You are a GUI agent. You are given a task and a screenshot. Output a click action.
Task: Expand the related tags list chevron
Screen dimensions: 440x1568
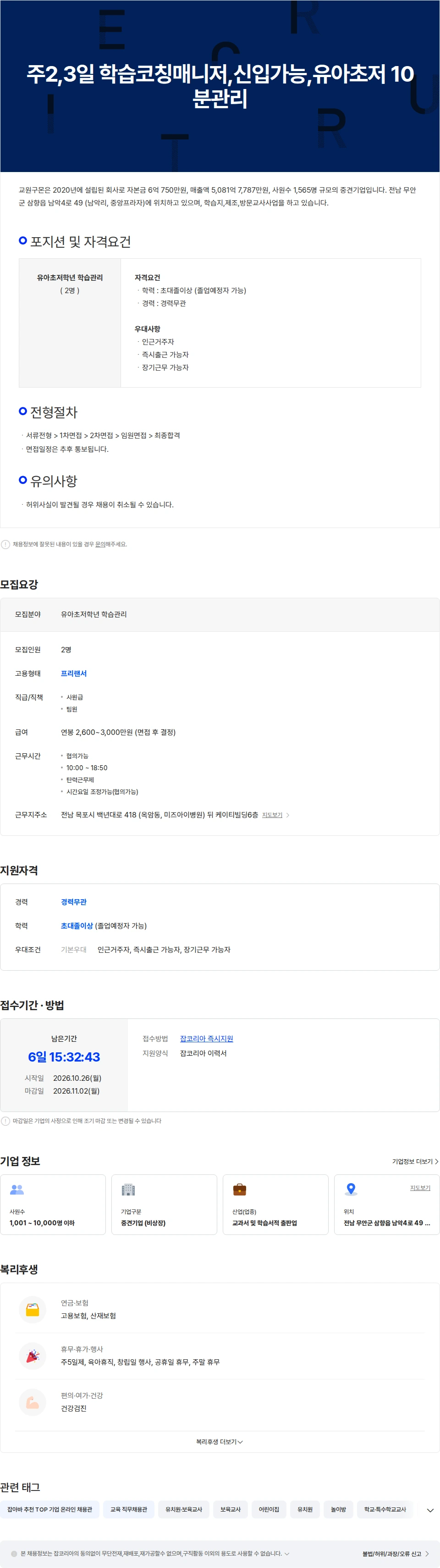tap(430, 1510)
